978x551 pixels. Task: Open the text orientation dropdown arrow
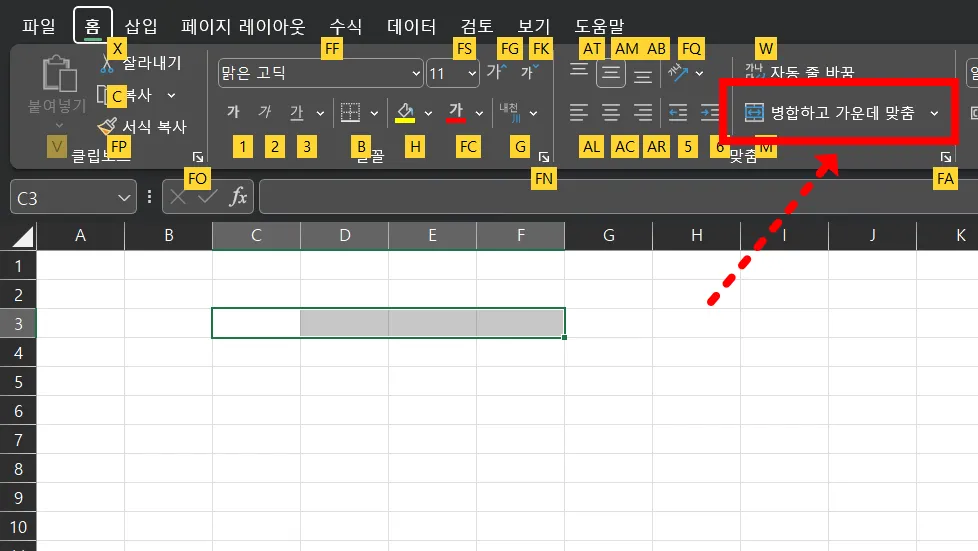[699, 73]
